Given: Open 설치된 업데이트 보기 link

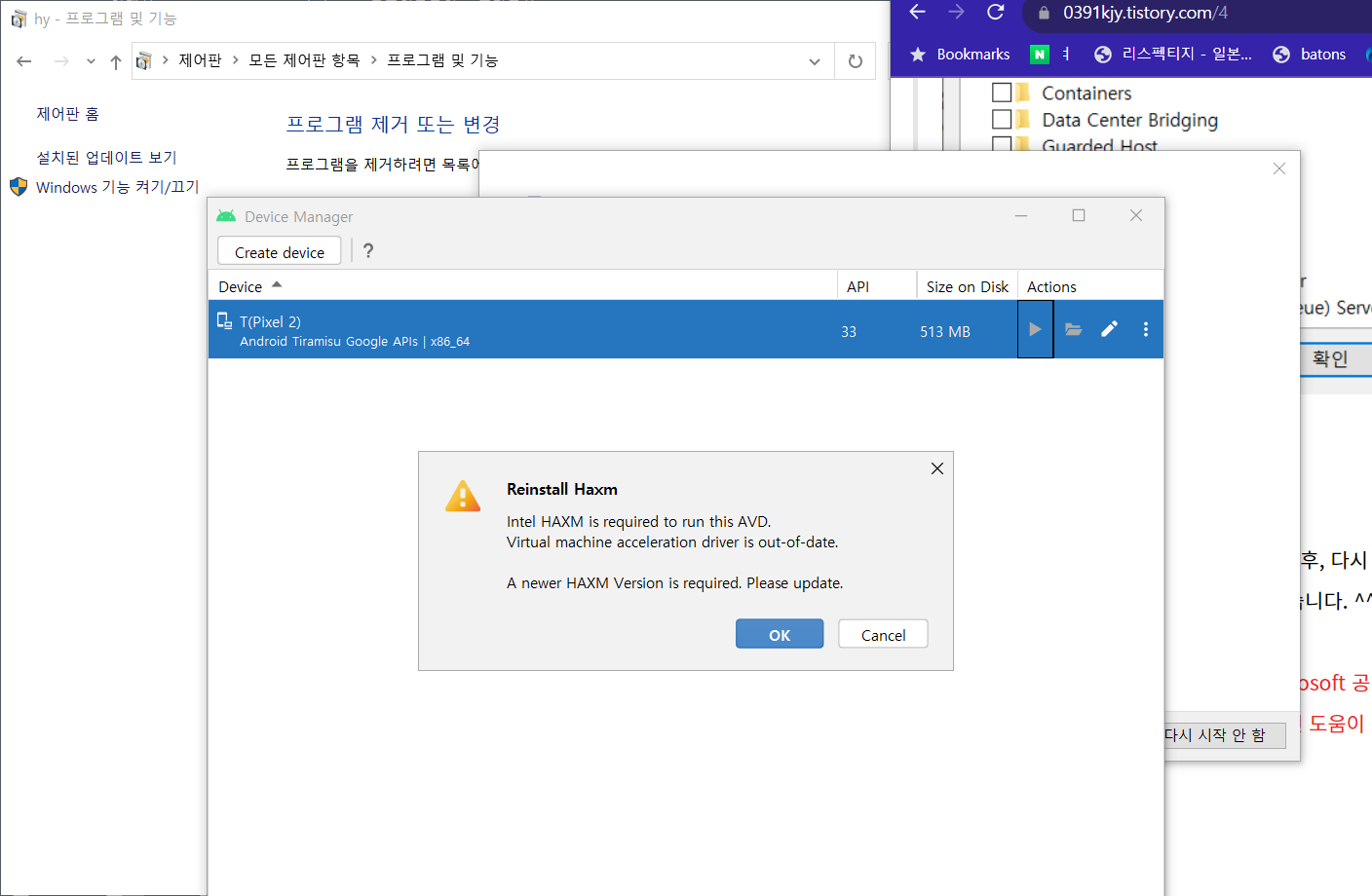Looking at the screenshot, I should coord(107,157).
